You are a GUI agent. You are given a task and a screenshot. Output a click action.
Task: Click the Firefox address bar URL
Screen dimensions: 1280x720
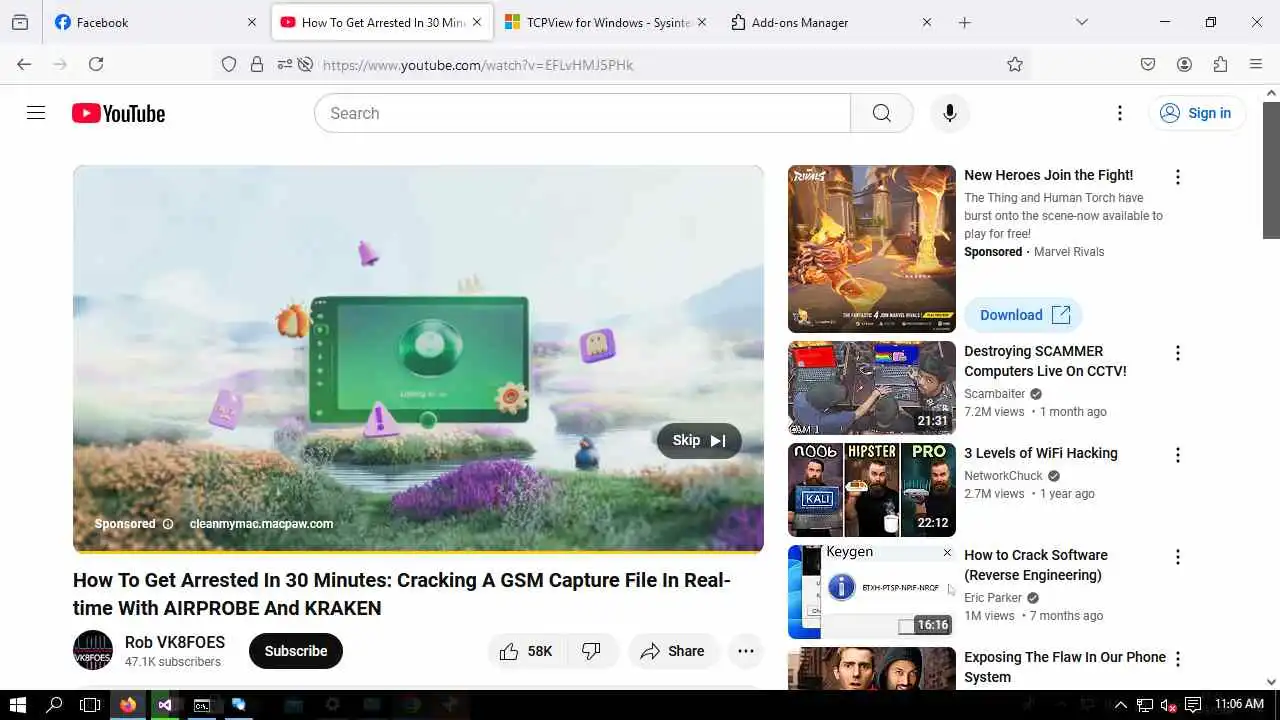(x=478, y=65)
